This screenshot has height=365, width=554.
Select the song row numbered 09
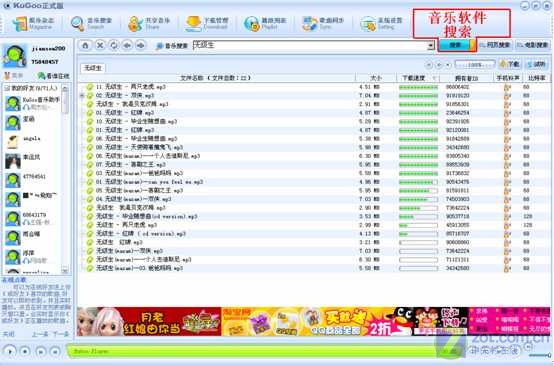314,147
